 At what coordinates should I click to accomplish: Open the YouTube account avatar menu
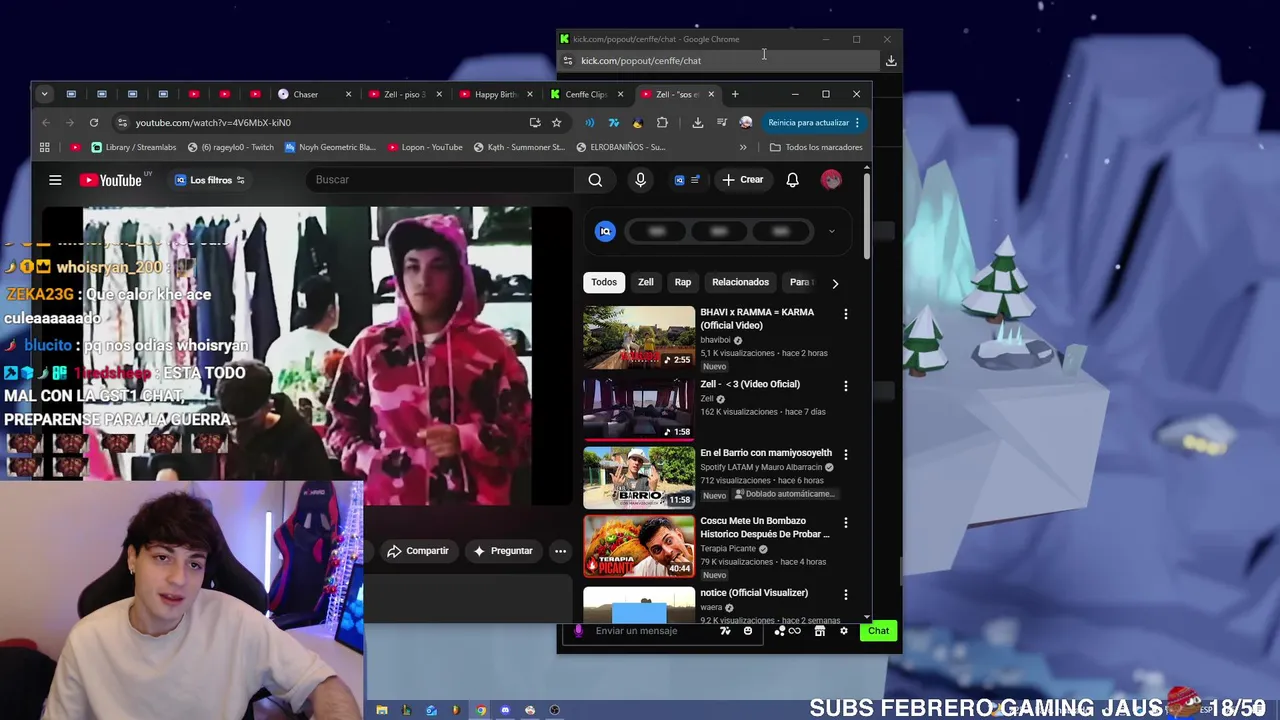click(831, 180)
